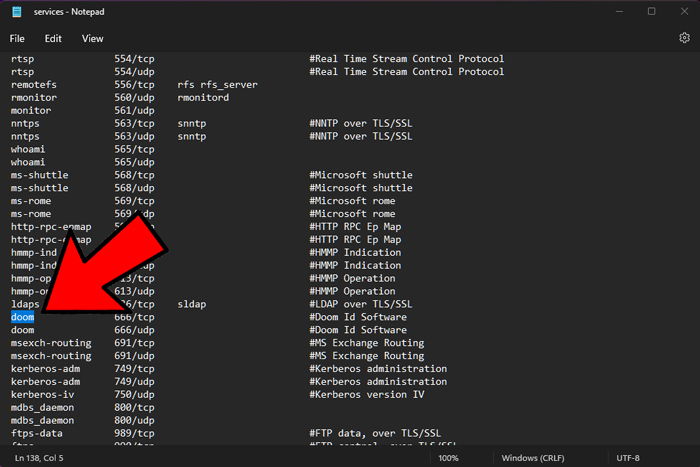Open Notepad settings gear icon
The width and height of the screenshot is (700, 467).
point(684,38)
